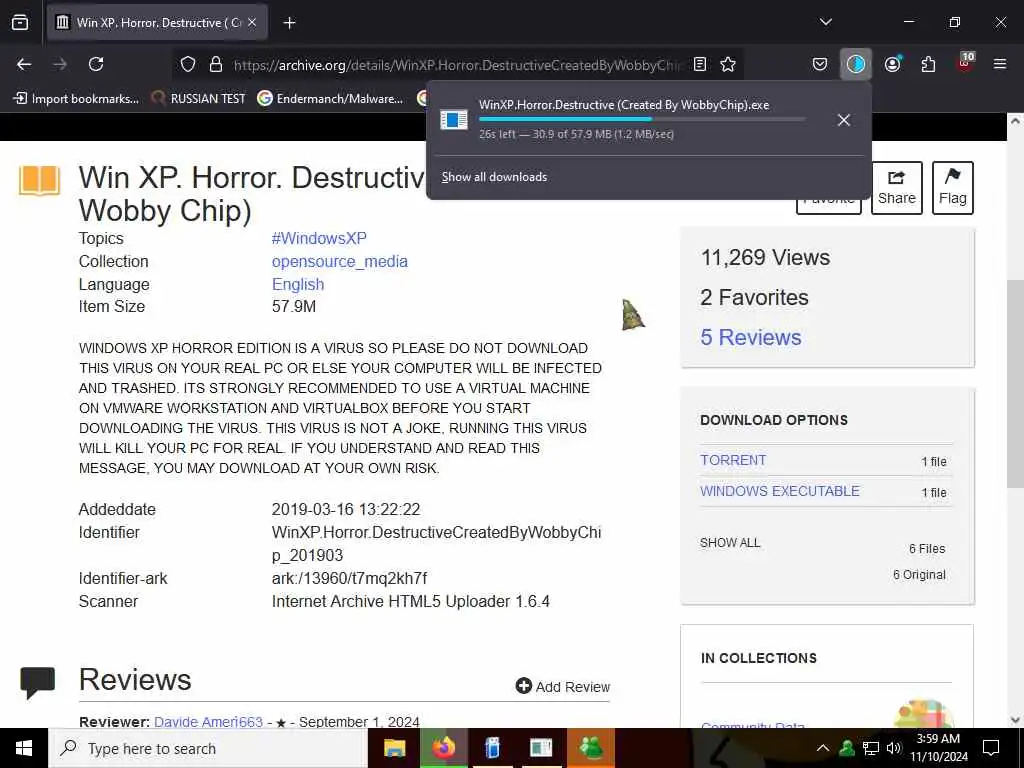
Task: Select the Item Size value 57.9M
Action: pyautogui.click(x=294, y=306)
